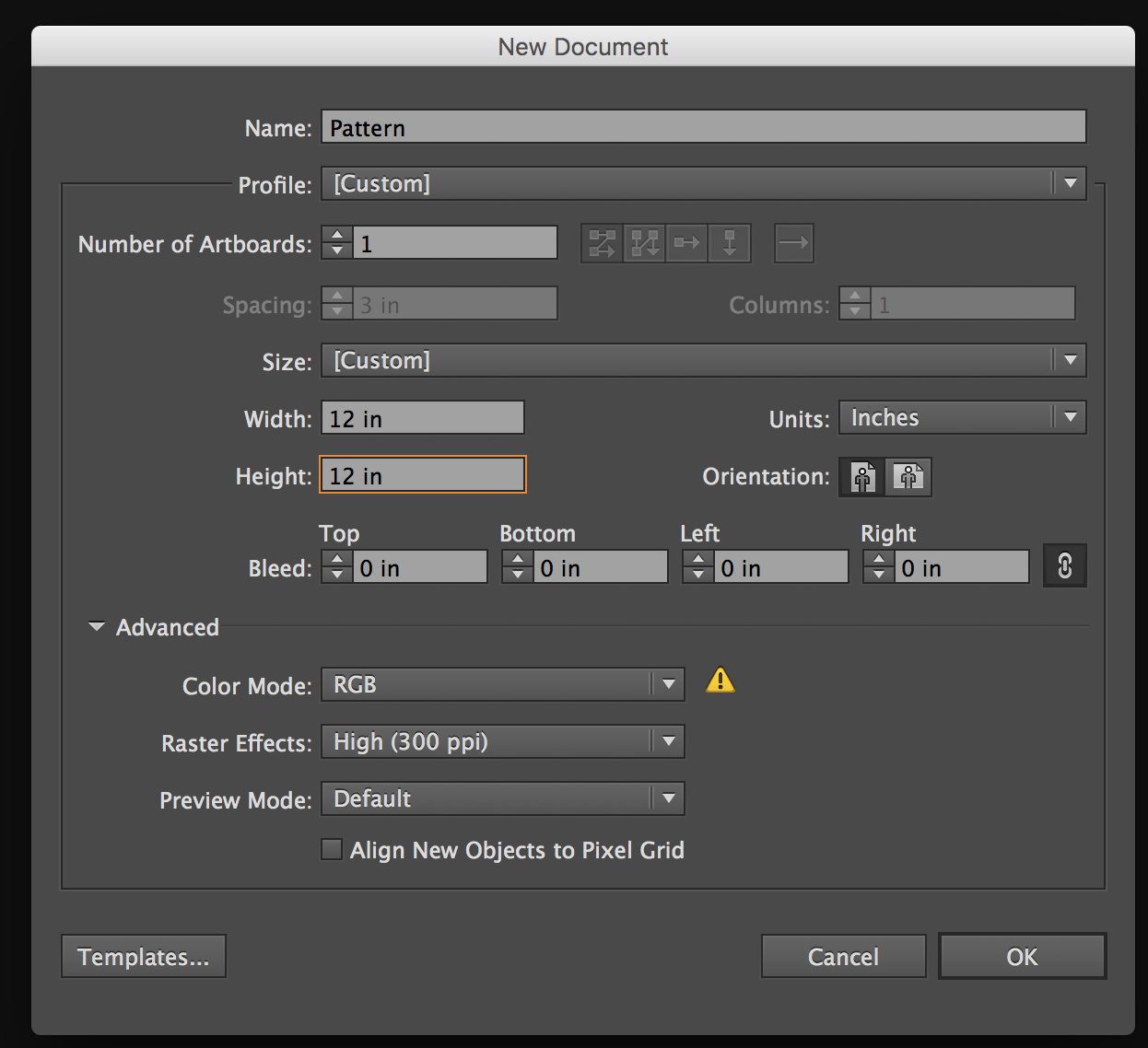
Task: Open the Profile dropdown
Action: pyautogui.click(x=703, y=183)
